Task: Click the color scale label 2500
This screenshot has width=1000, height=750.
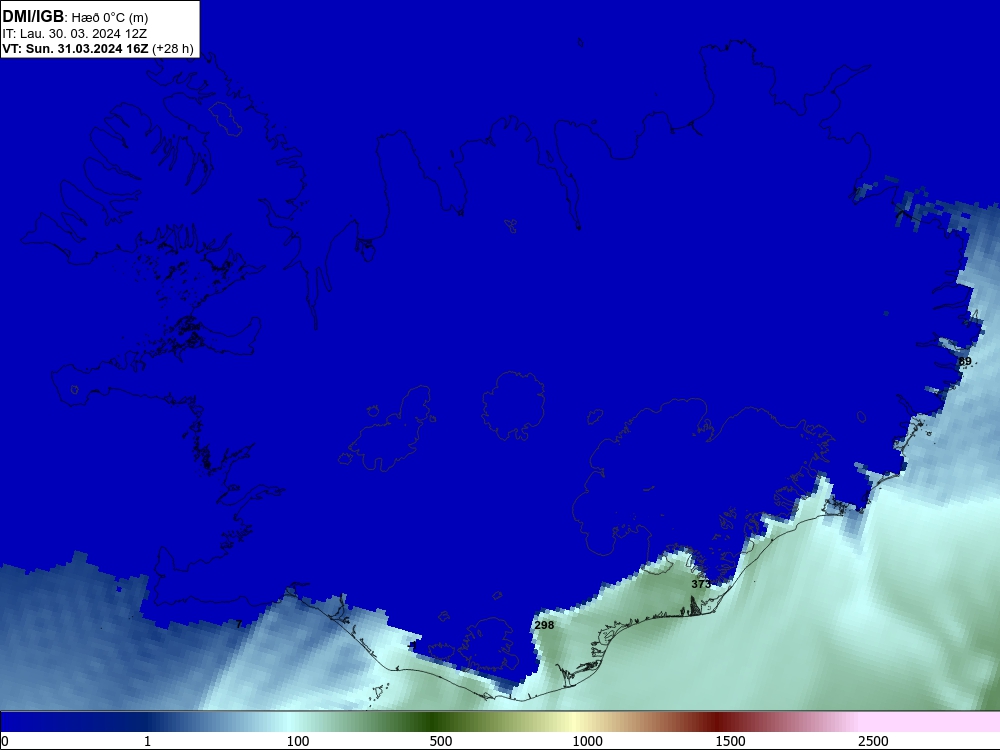Action: pyautogui.click(x=873, y=741)
